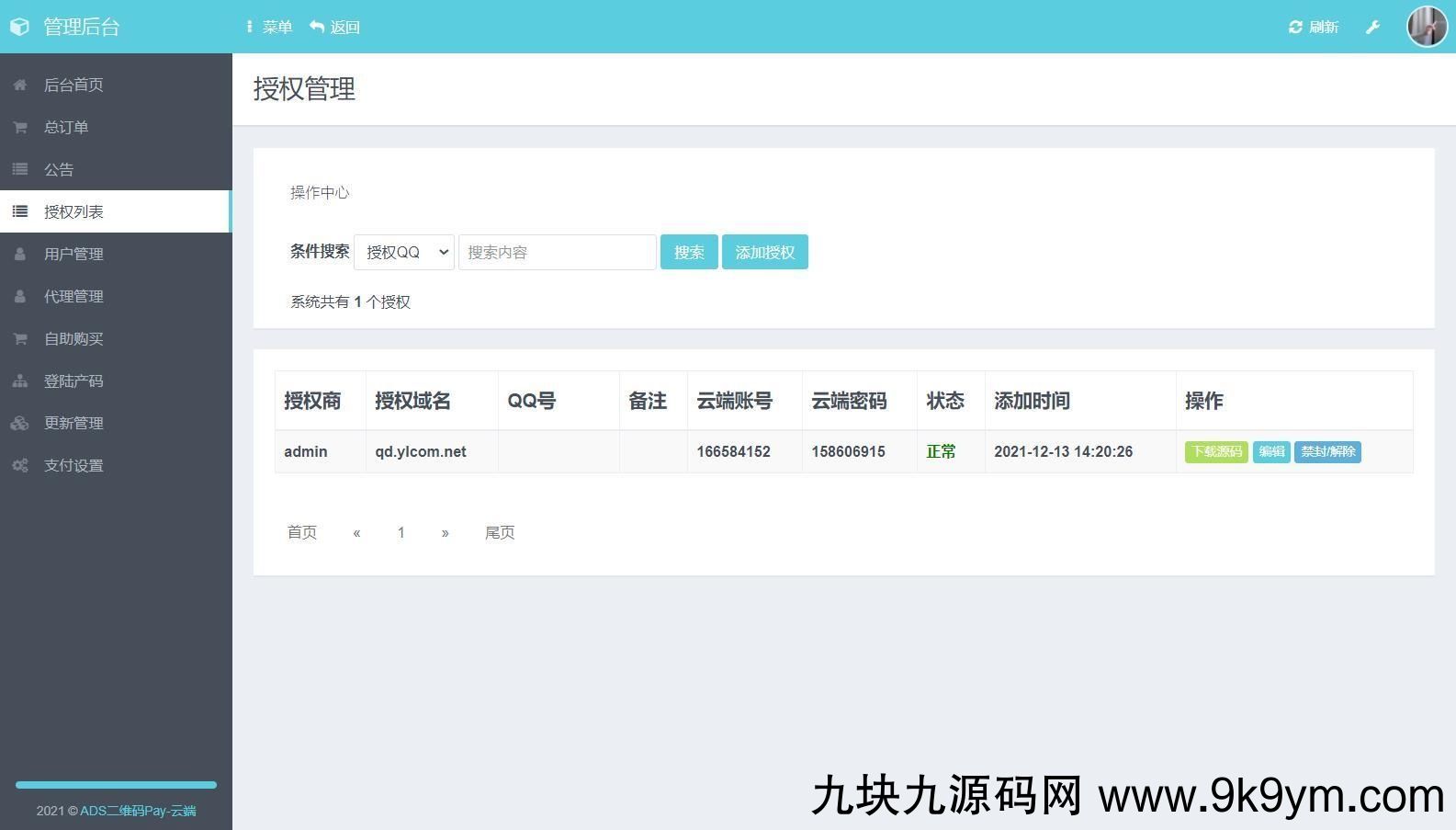Screen dimensions: 1456x830
Task: Open the admin avatar in top right
Action: pos(1427,27)
